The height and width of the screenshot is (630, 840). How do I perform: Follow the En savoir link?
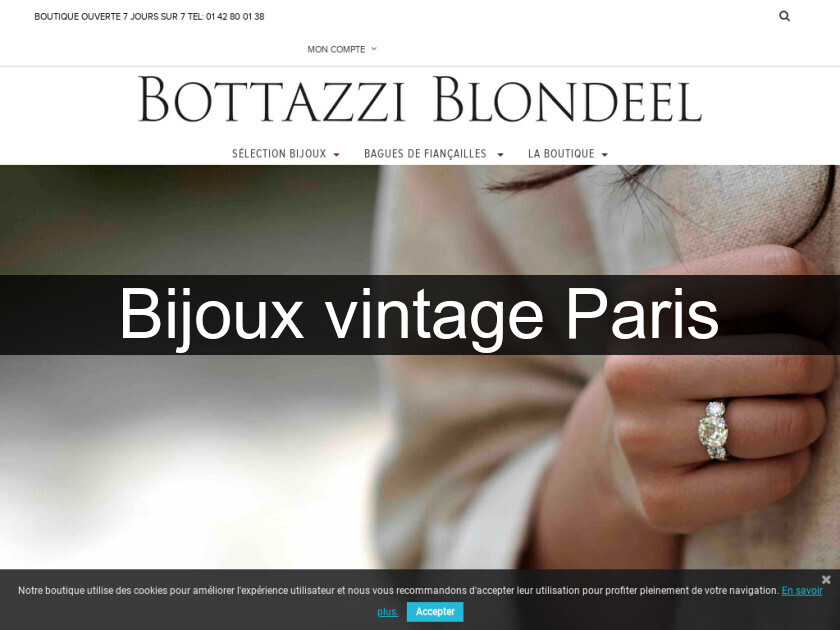pyautogui.click(x=801, y=590)
